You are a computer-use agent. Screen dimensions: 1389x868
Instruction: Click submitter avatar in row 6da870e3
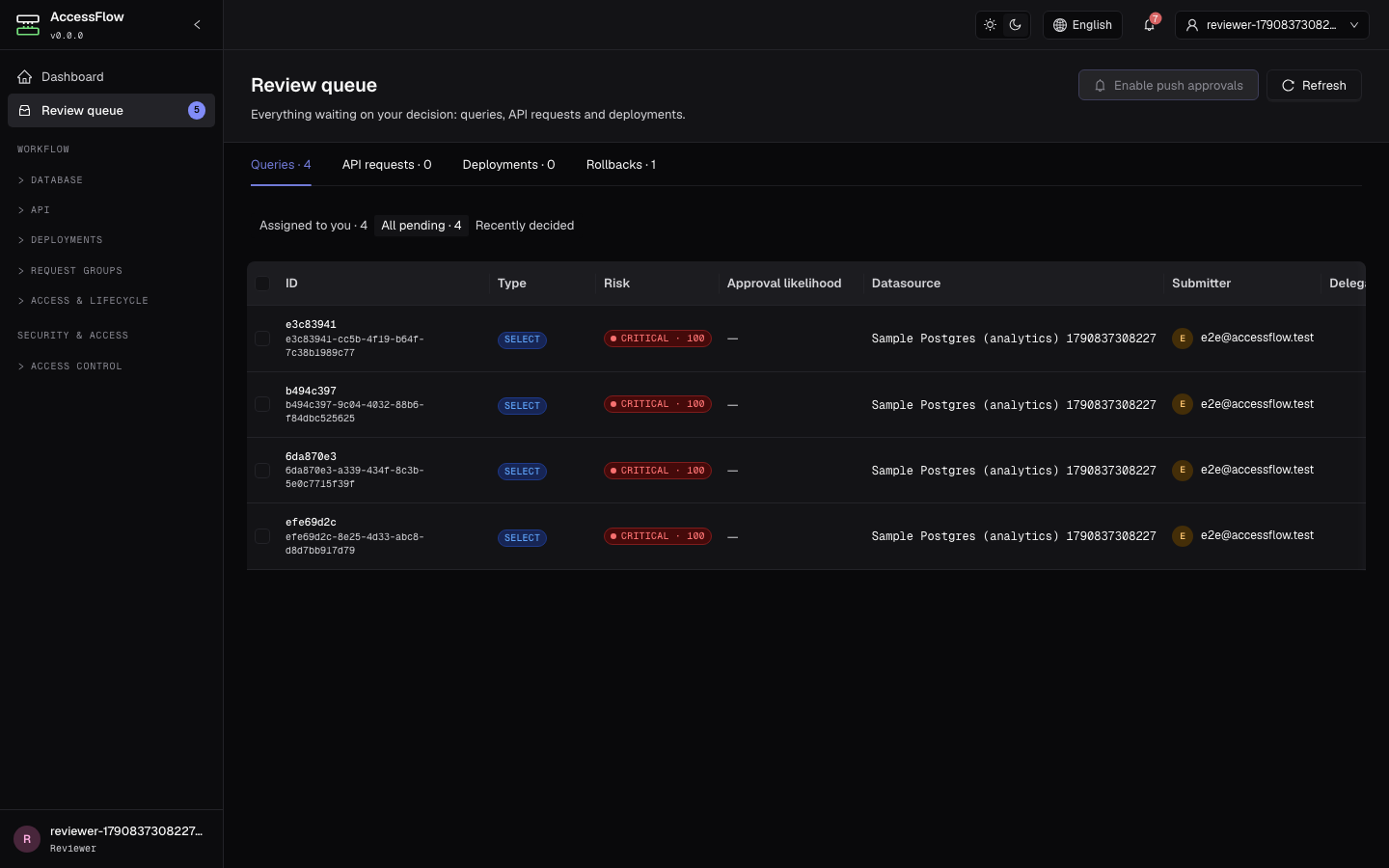tap(1183, 471)
